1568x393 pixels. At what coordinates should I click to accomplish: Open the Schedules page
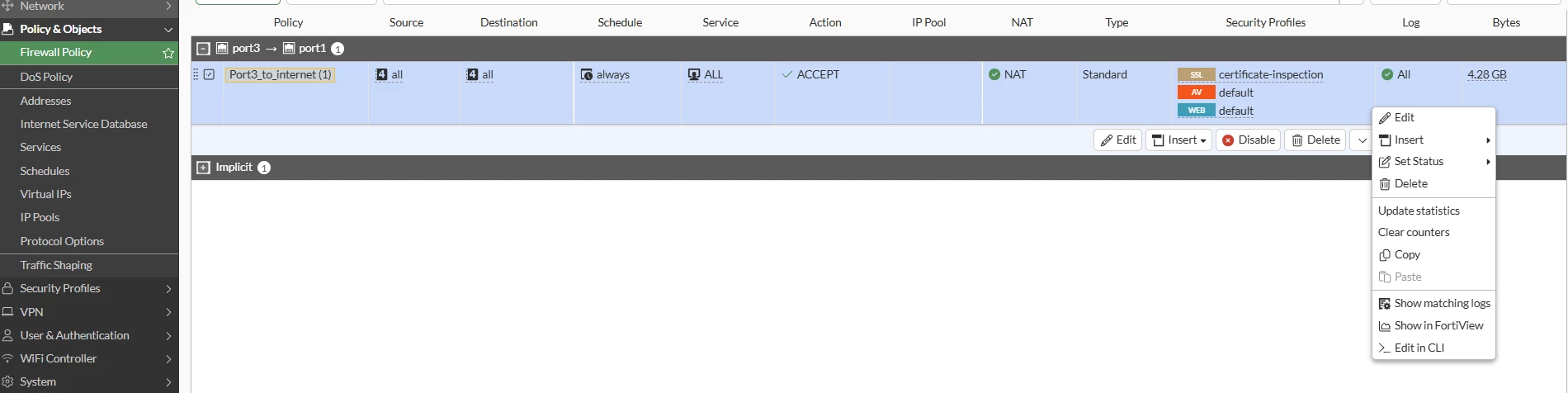point(45,171)
